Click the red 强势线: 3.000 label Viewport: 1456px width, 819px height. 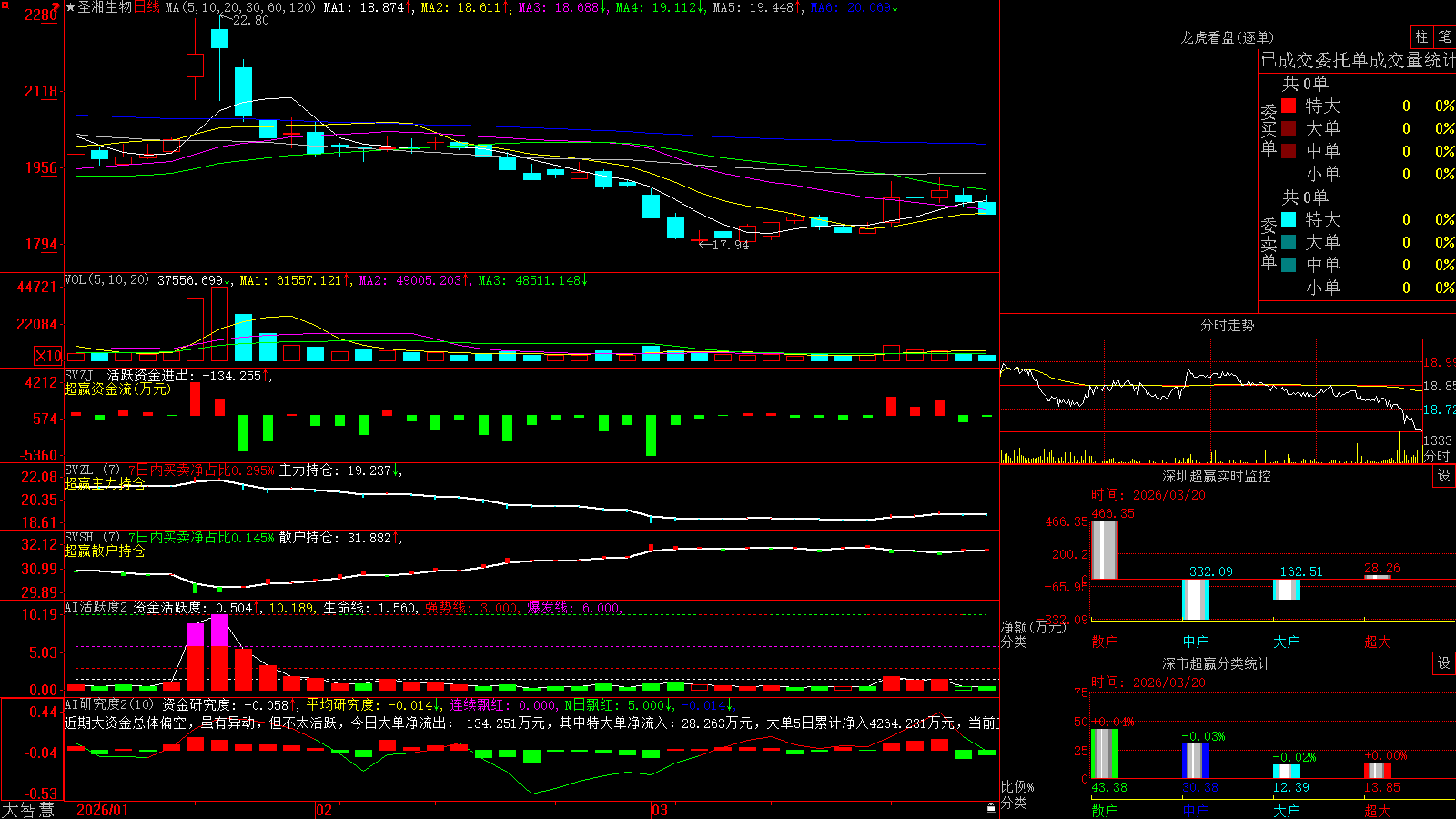tap(471, 608)
